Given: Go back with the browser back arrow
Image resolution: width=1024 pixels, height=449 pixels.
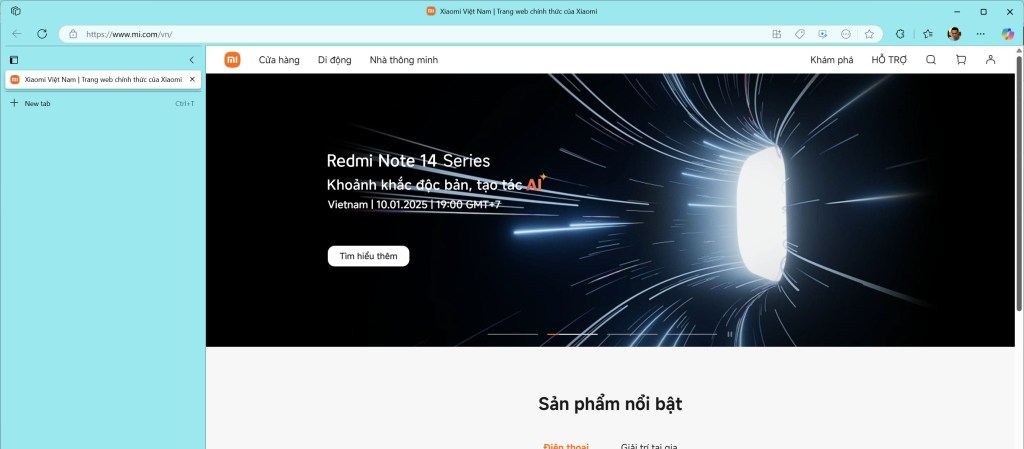Looking at the screenshot, I should pos(17,34).
